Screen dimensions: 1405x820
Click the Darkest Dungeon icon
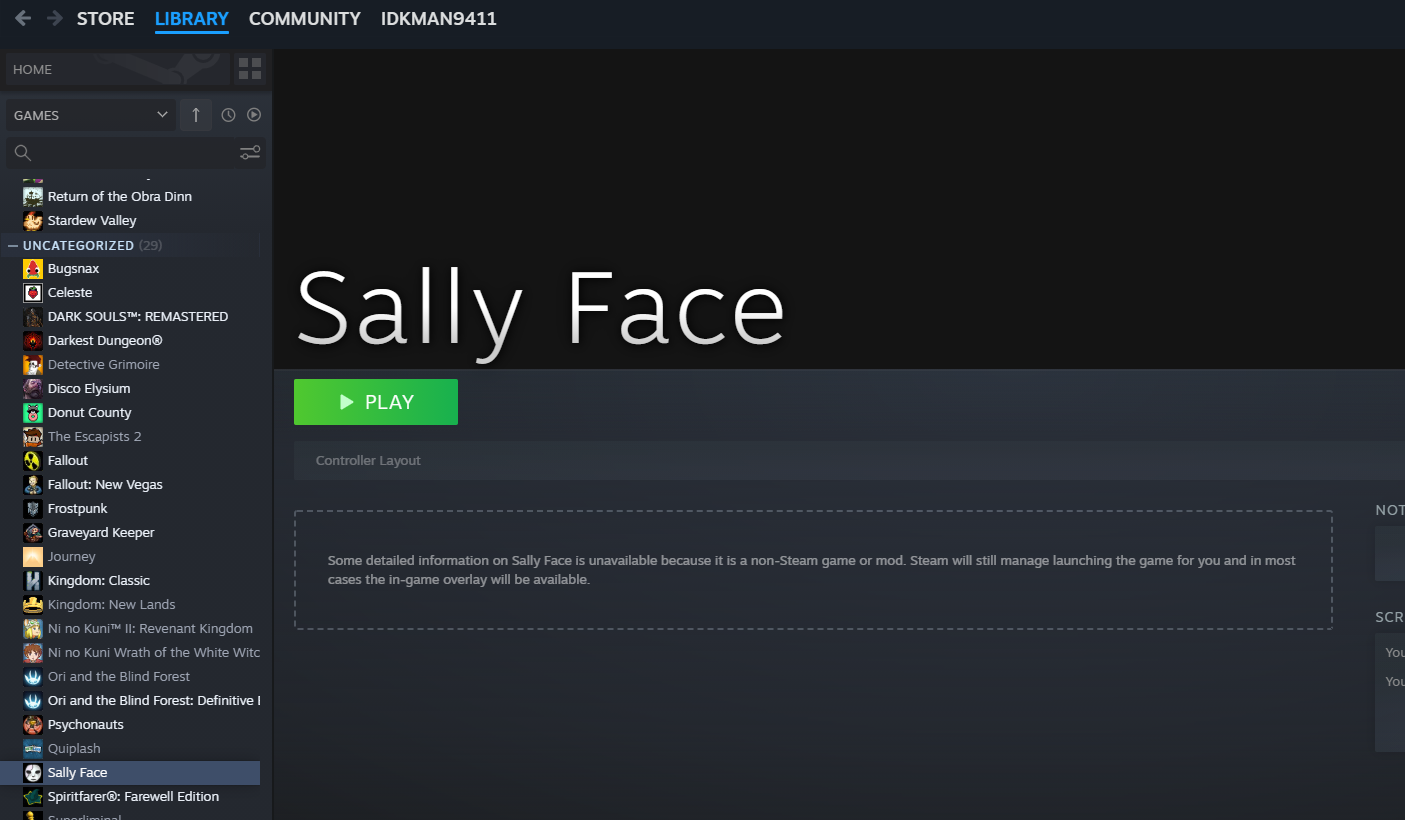tap(33, 341)
